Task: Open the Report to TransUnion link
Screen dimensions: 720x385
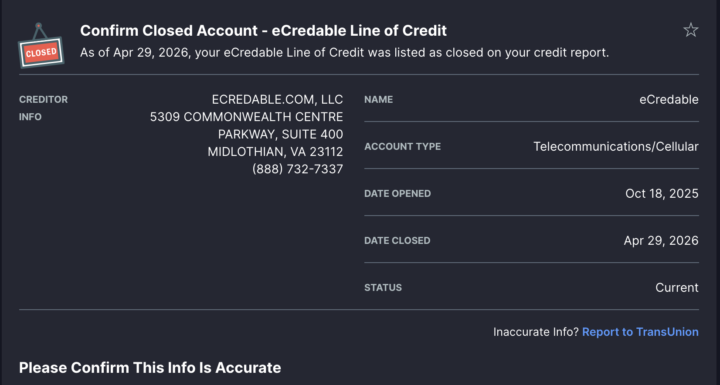Action: click(x=640, y=332)
